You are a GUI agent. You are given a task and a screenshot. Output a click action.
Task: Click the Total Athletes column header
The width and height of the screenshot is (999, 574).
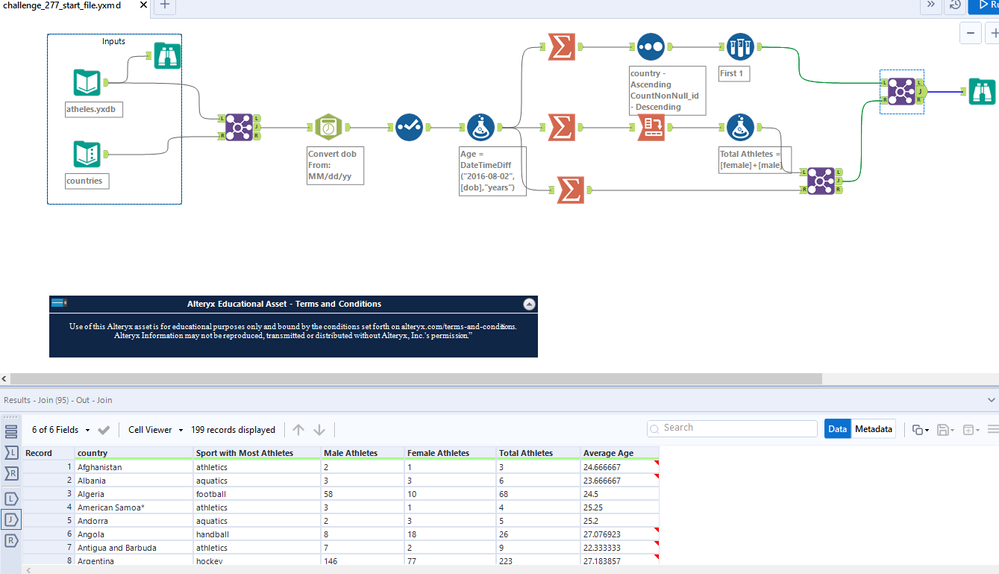click(x=538, y=453)
